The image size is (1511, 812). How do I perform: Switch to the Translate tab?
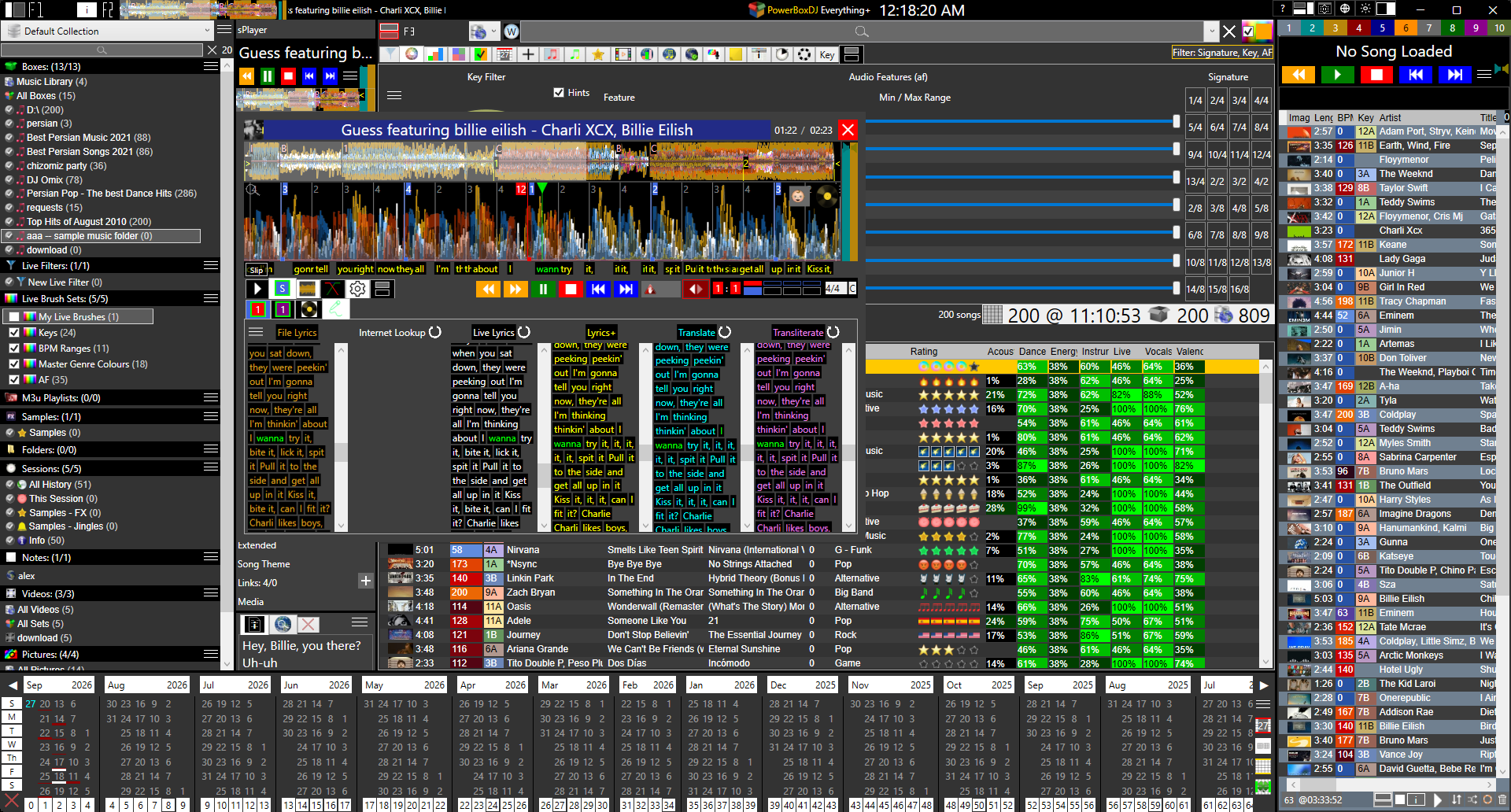coord(696,333)
